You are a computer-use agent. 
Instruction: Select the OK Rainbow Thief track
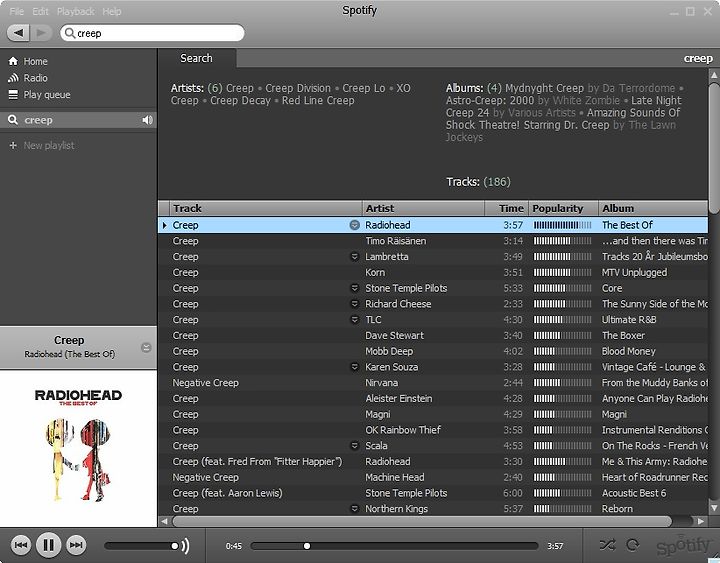click(x=433, y=430)
